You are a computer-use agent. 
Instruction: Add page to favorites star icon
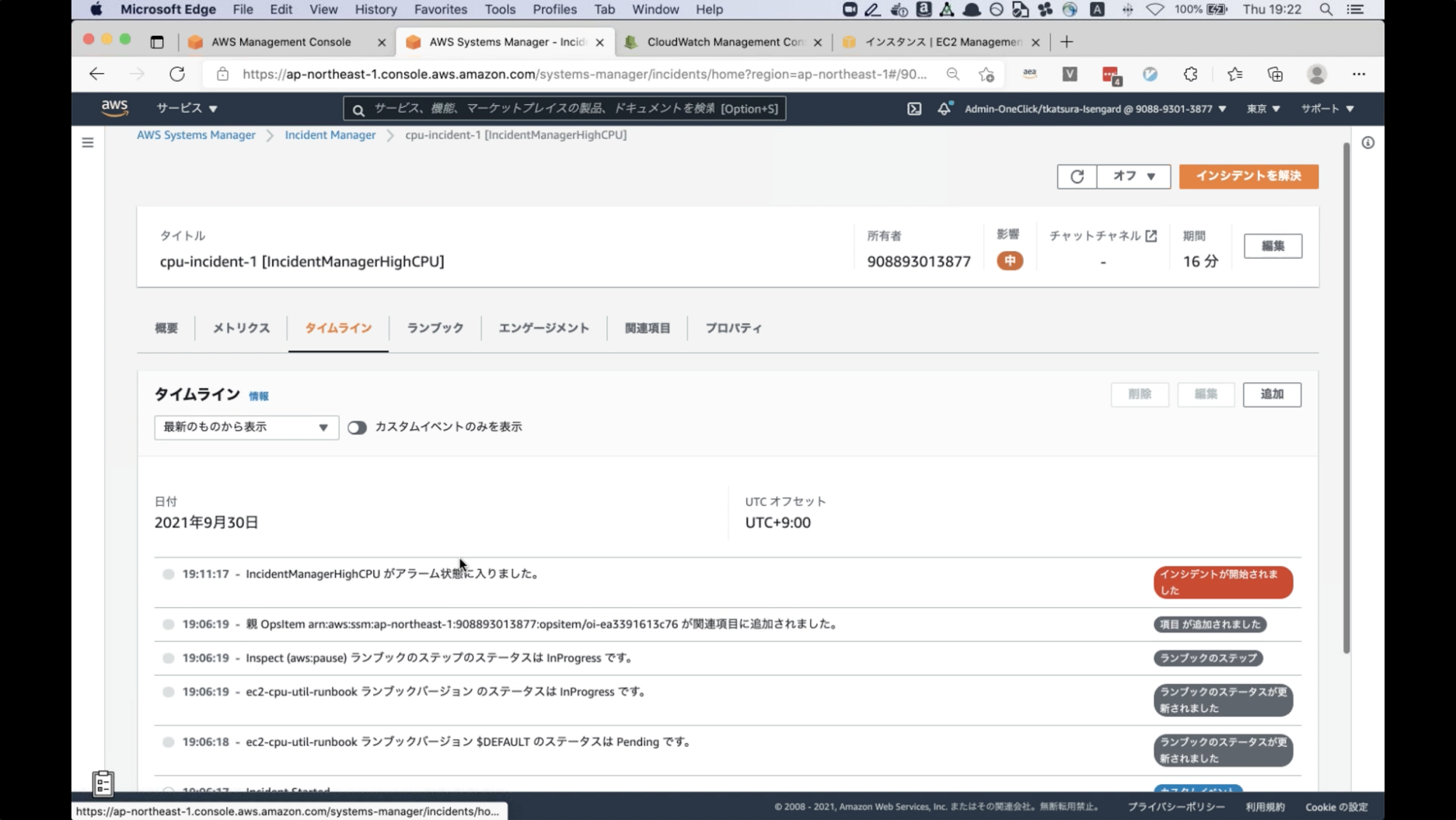pyautogui.click(x=986, y=74)
